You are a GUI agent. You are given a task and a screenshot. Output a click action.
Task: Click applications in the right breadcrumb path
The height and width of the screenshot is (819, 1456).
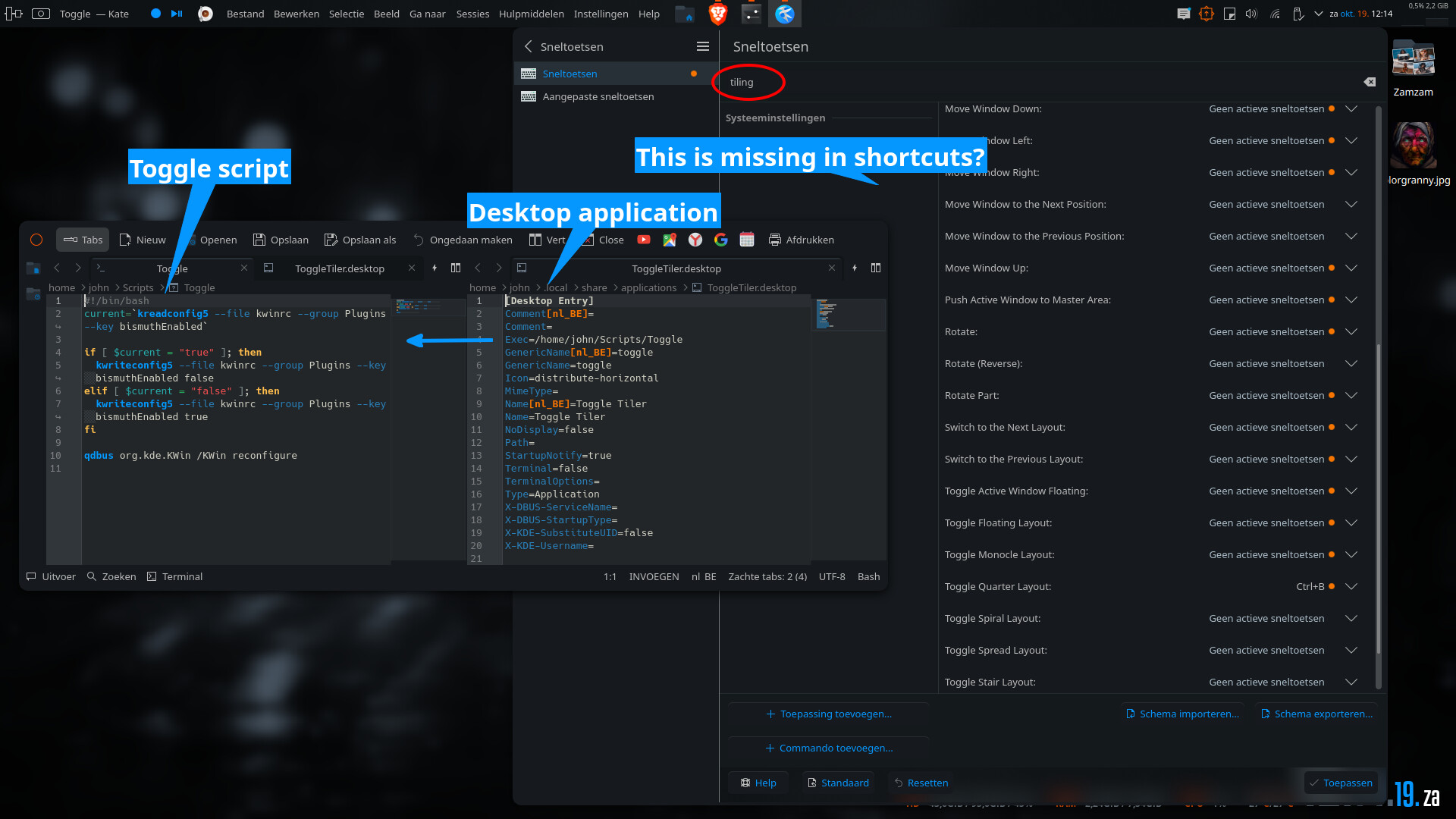(648, 287)
